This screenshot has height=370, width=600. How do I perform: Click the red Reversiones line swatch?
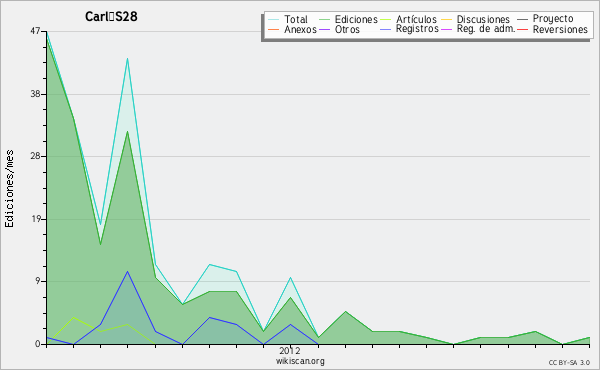pos(522,29)
